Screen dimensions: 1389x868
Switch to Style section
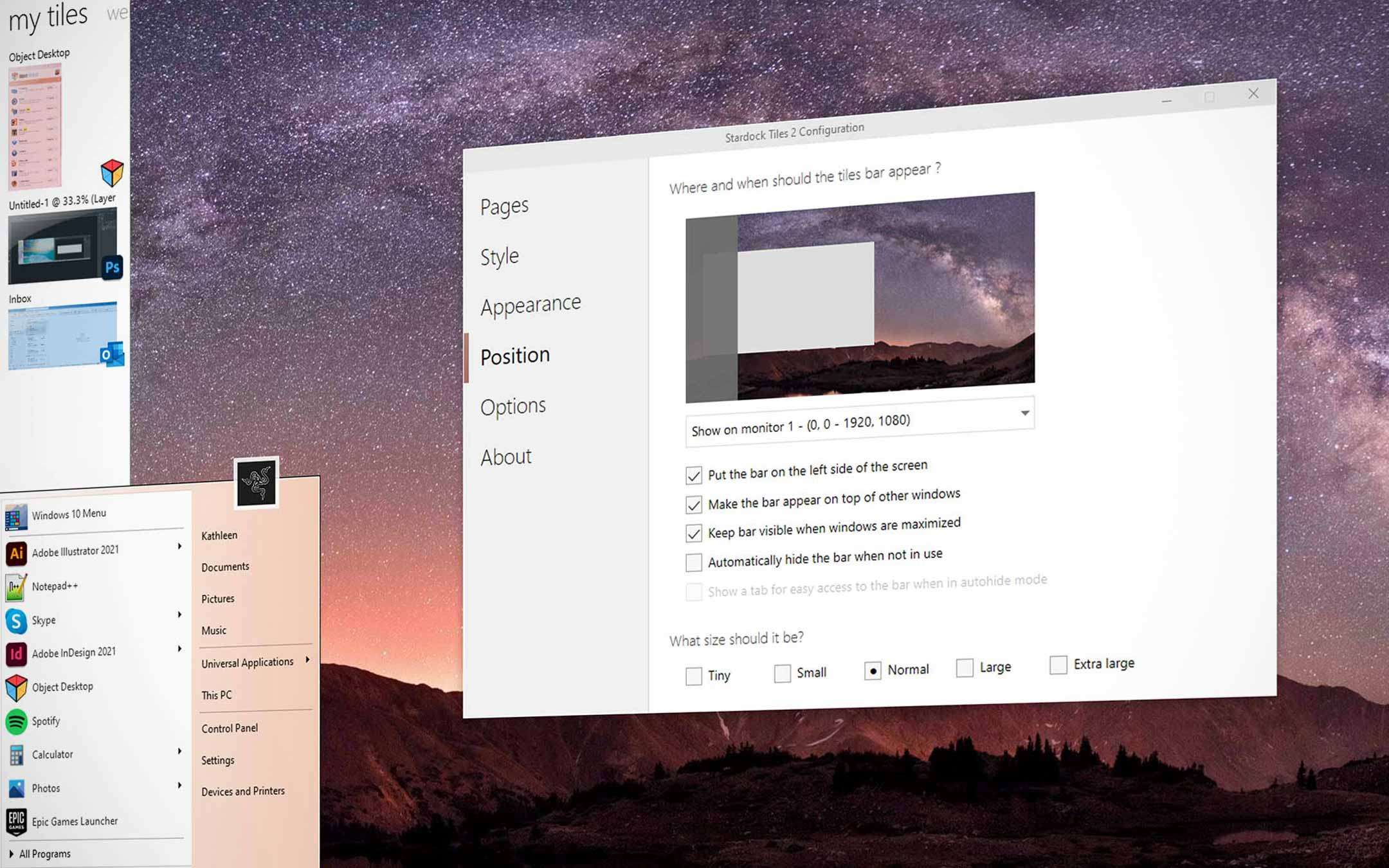[x=500, y=257]
